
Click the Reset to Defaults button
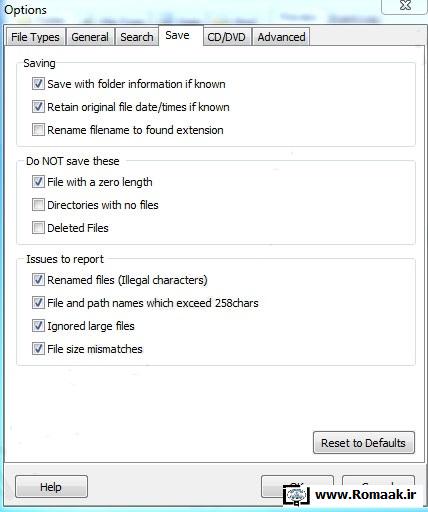[364, 443]
